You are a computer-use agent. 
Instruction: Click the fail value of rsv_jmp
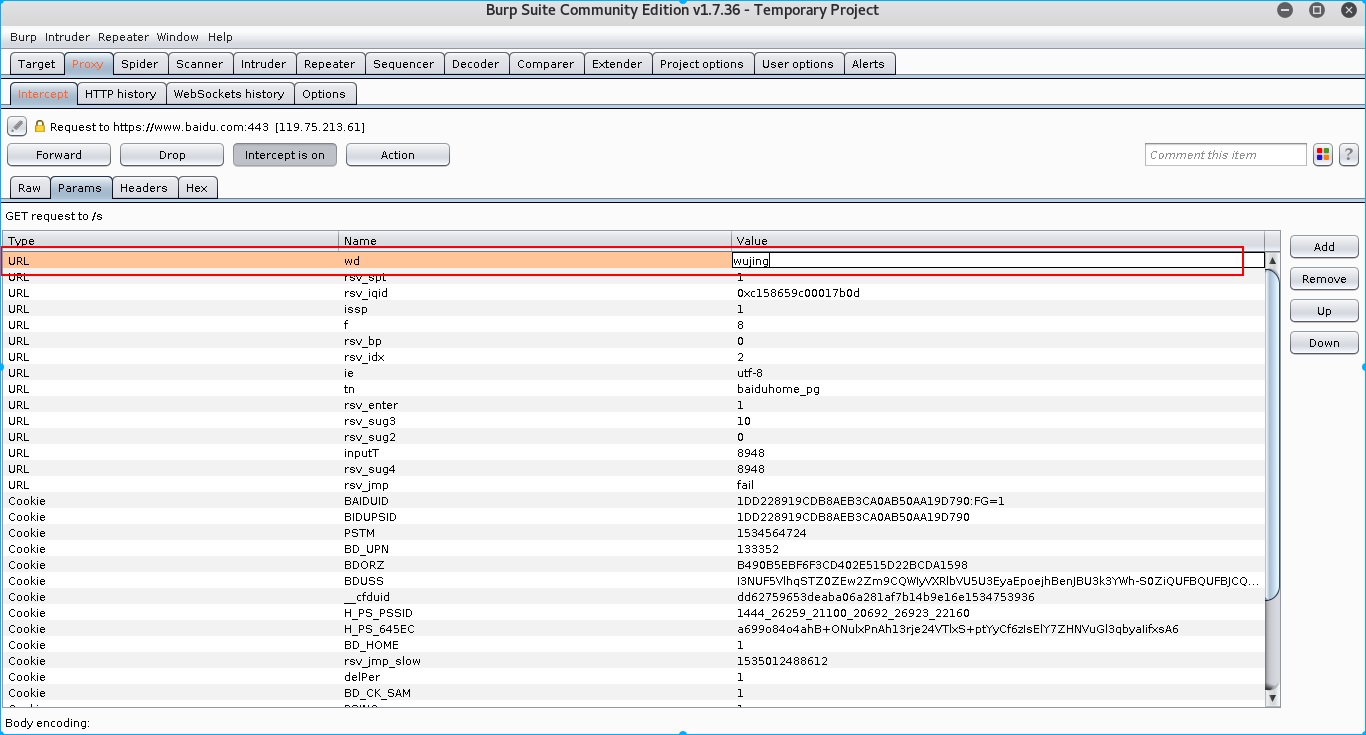pos(746,485)
